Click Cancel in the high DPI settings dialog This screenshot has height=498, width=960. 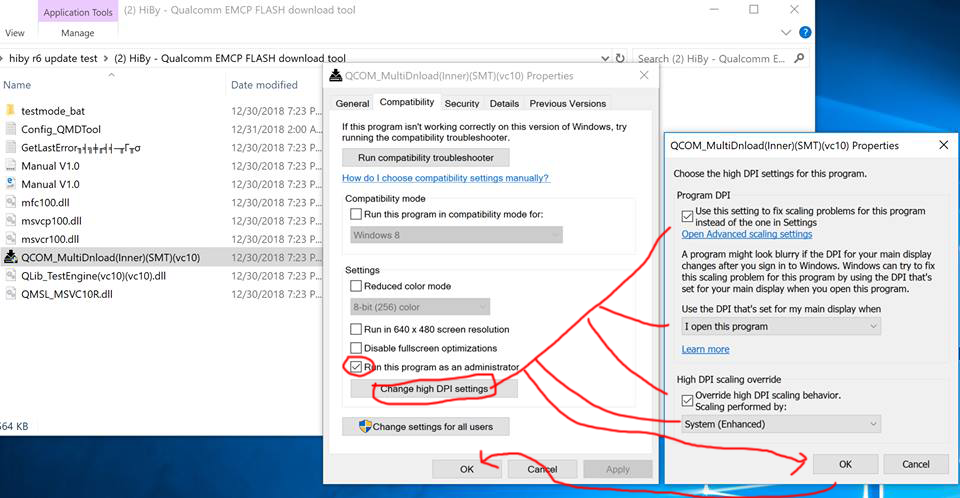916,464
